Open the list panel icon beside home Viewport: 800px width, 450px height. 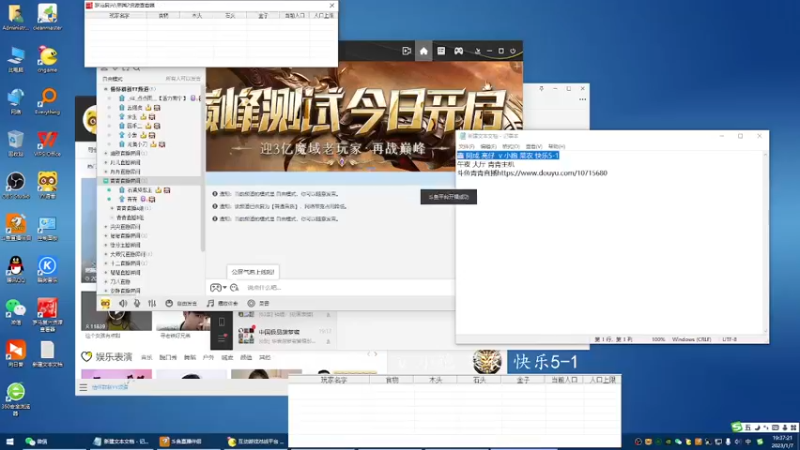441,51
